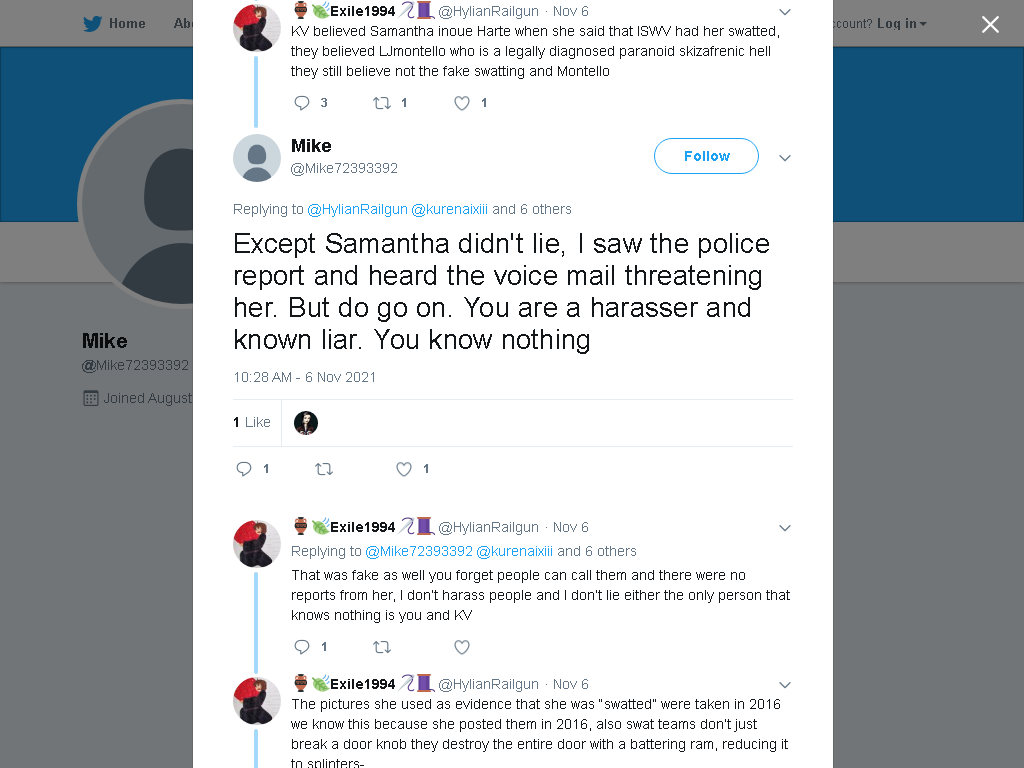Retweet the 'That was fake as well' reply
1024x768 pixels.
pos(382,647)
